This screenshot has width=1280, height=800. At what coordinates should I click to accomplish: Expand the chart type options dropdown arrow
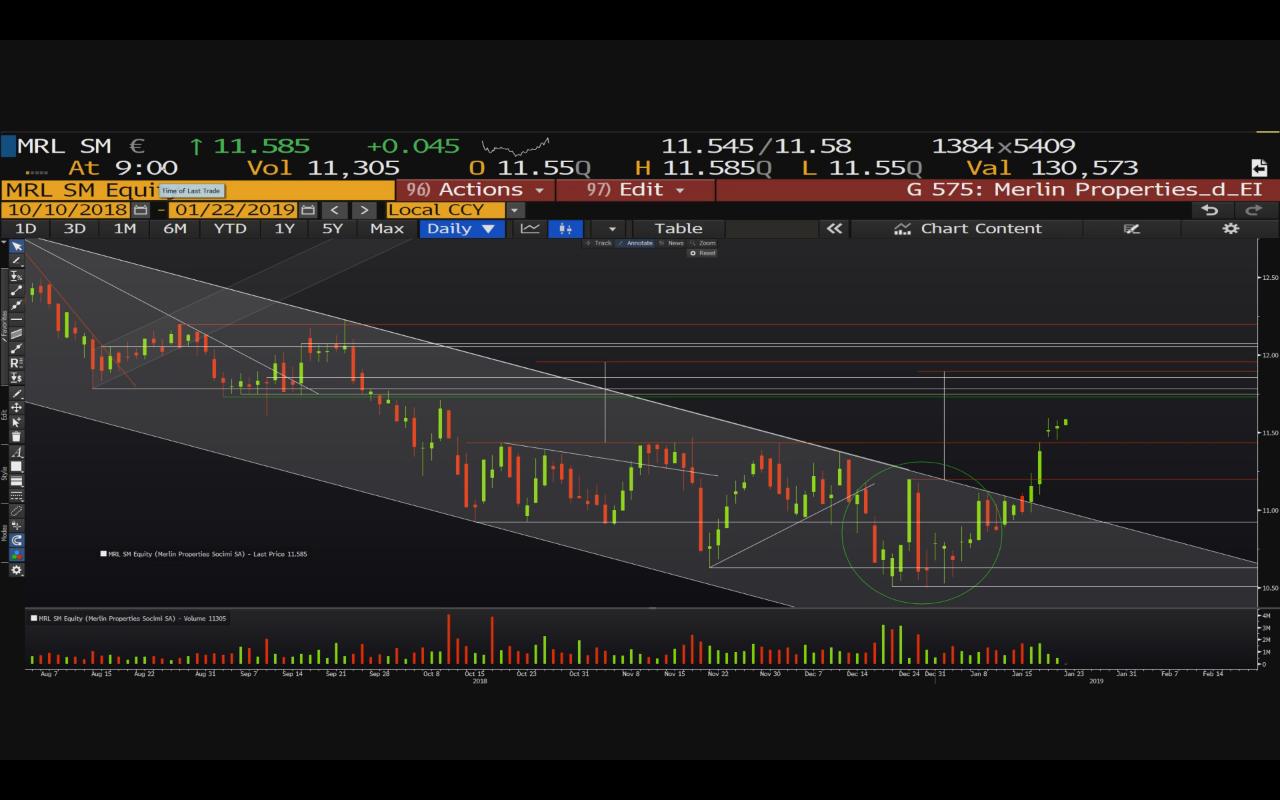click(x=611, y=229)
